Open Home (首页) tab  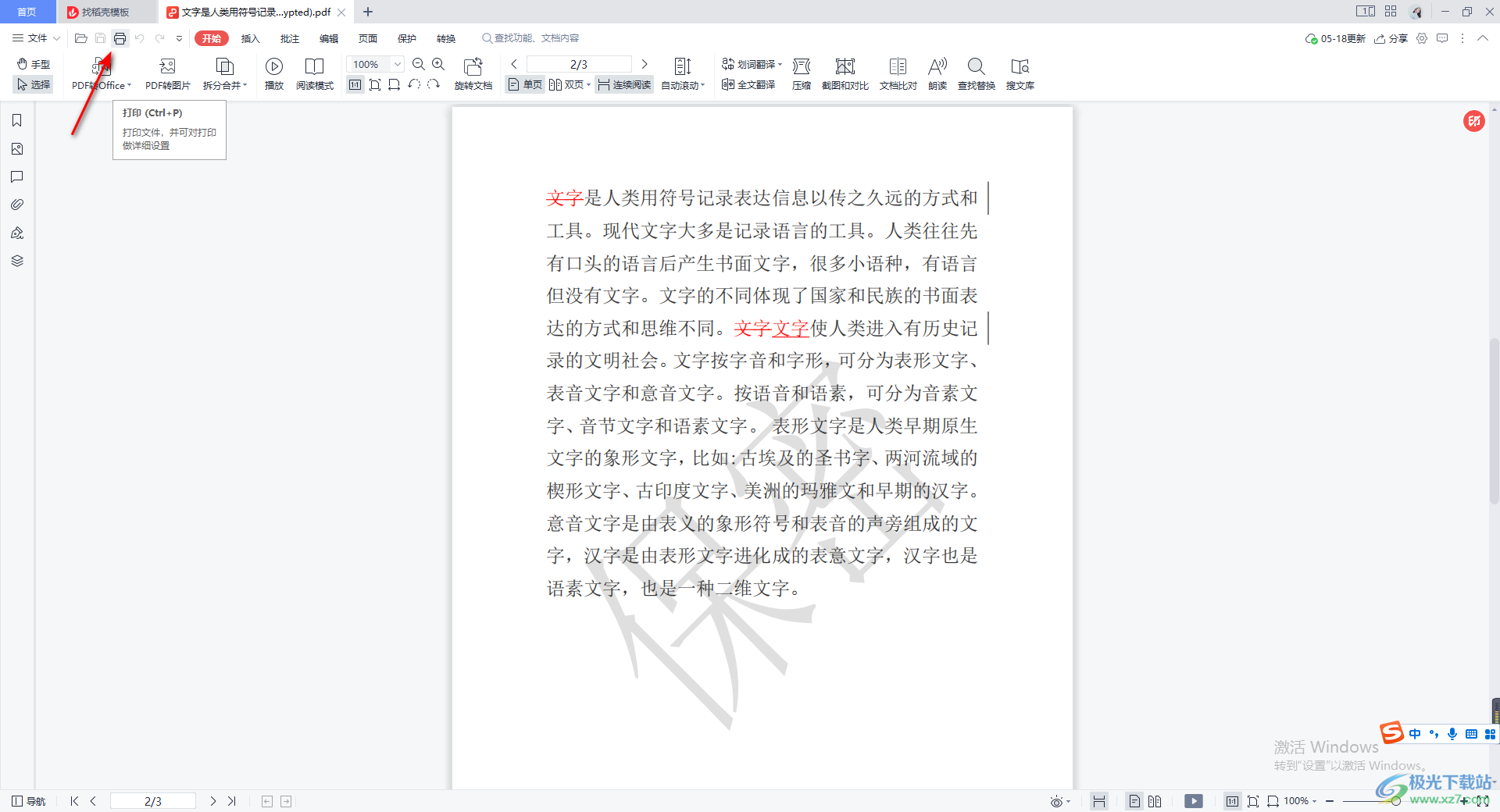(x=27, y=12)
